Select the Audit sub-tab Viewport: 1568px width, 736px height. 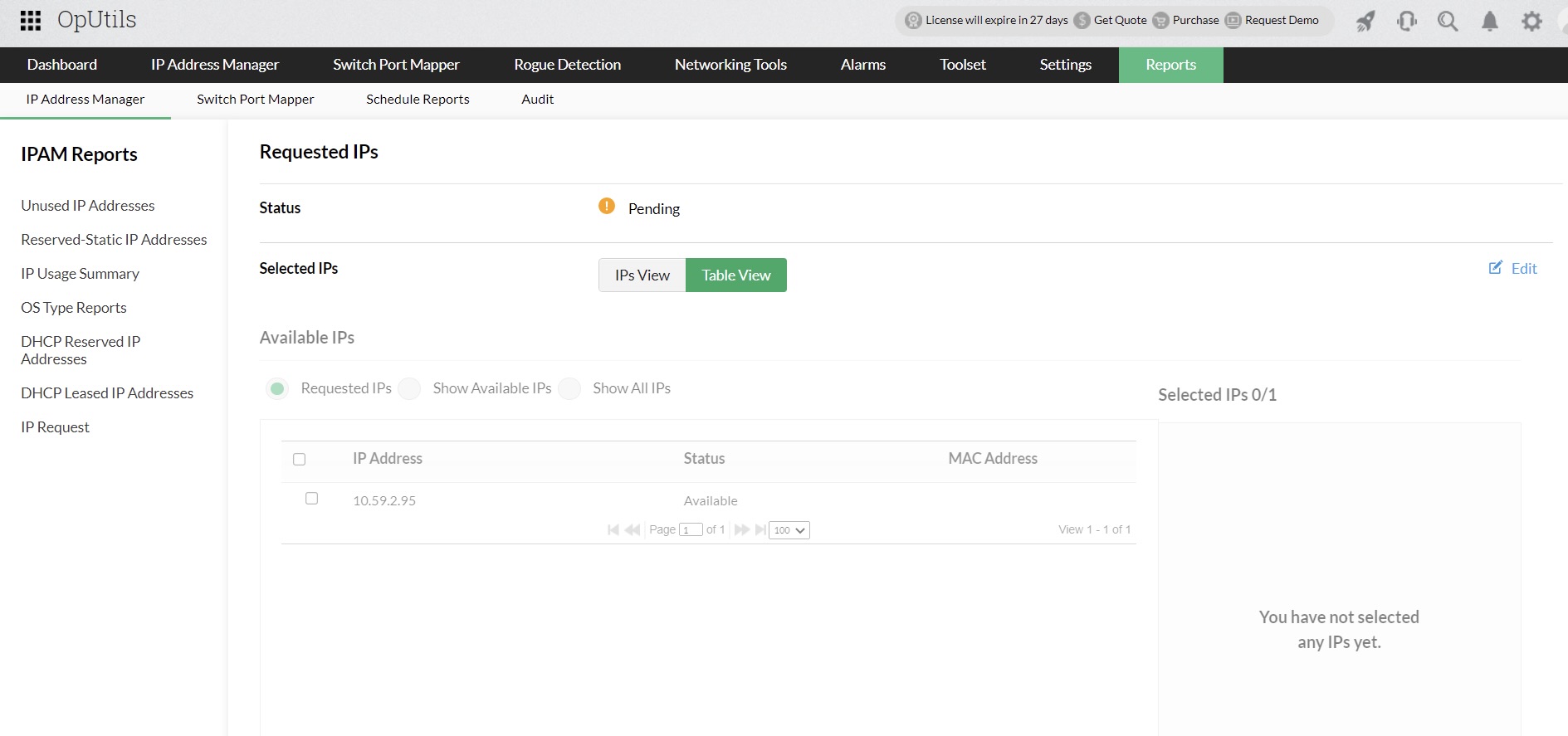click(538, 100)
